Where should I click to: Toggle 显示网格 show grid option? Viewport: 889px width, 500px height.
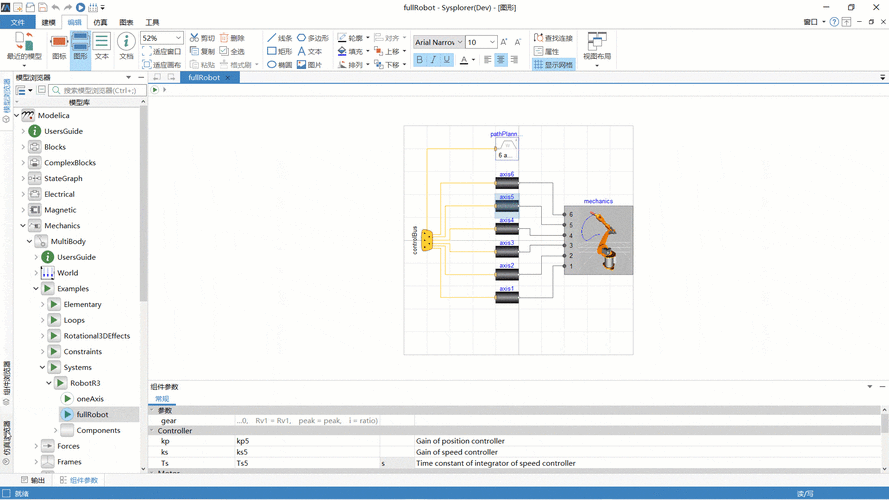pyautogui.click(x=553, y=65)
